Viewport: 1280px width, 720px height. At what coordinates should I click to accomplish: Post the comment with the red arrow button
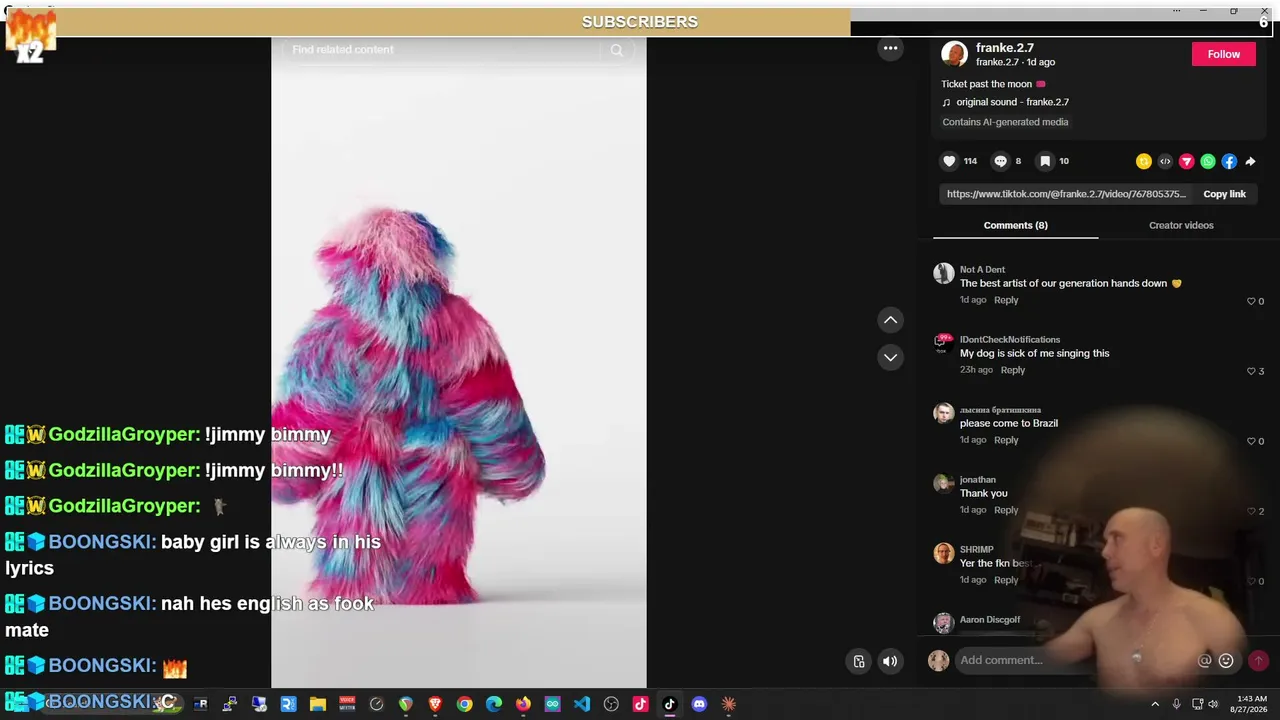(x=1258, y=660)
